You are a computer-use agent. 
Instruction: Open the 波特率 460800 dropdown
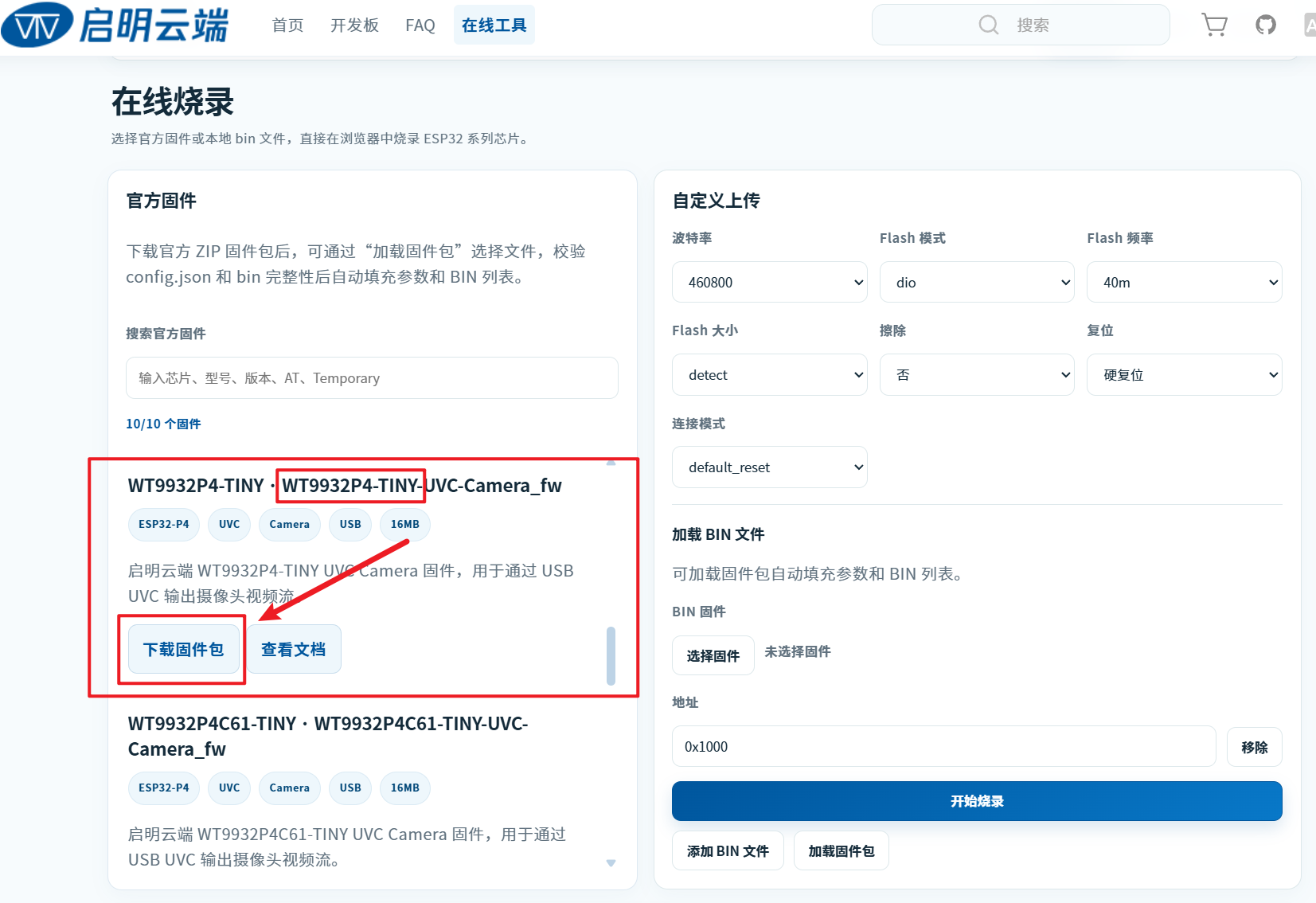770,283
